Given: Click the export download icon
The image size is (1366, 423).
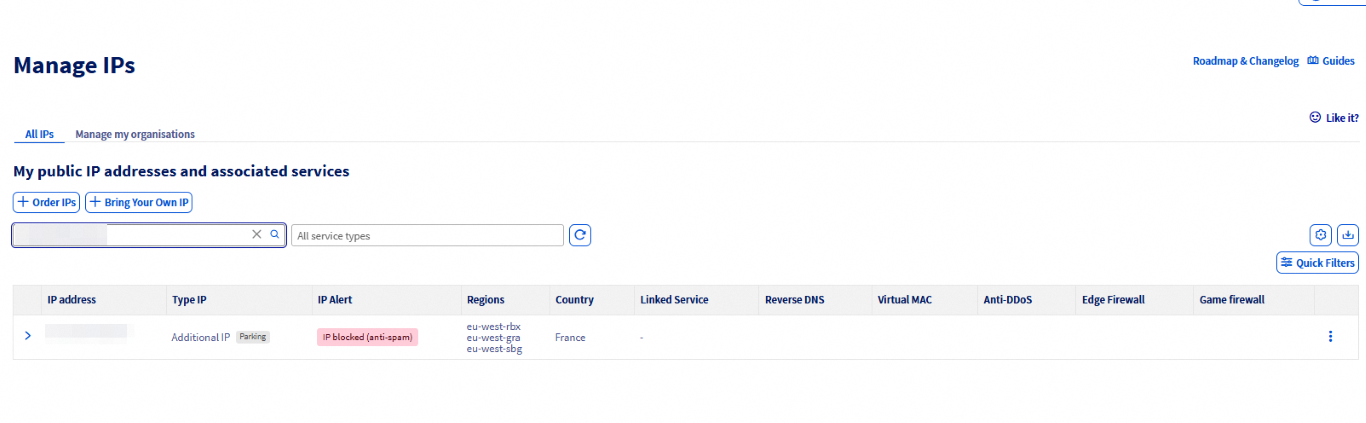Looking at the screenshot, I should tap(1348, 235).
